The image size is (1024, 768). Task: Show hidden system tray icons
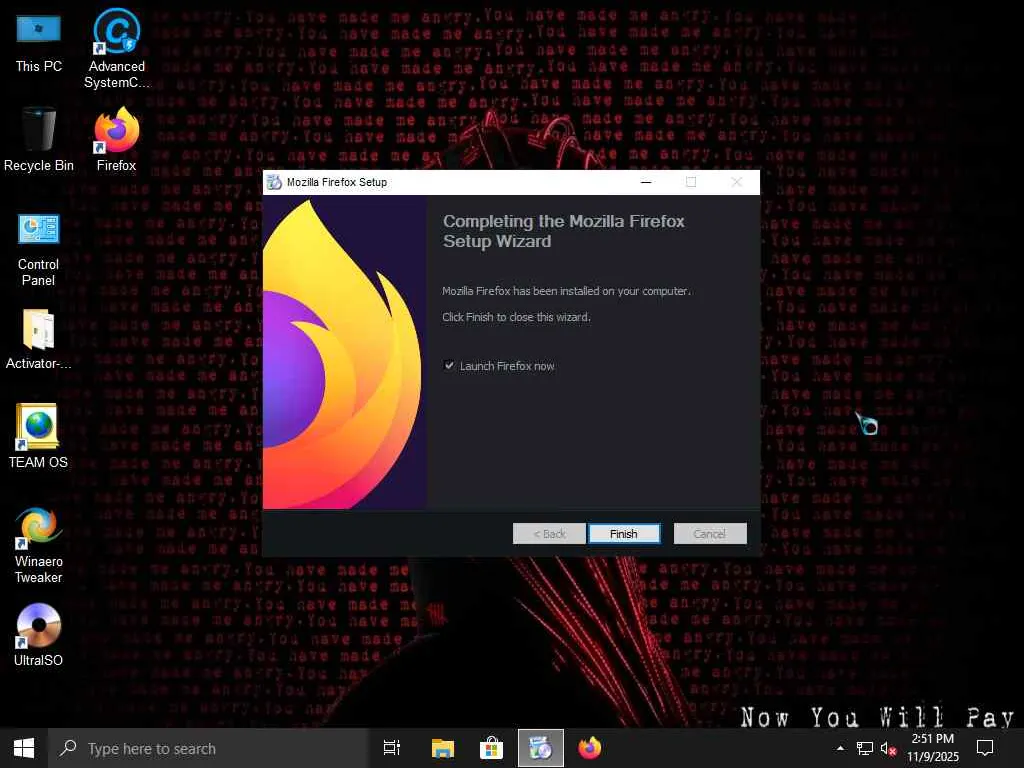click(840, 748)
